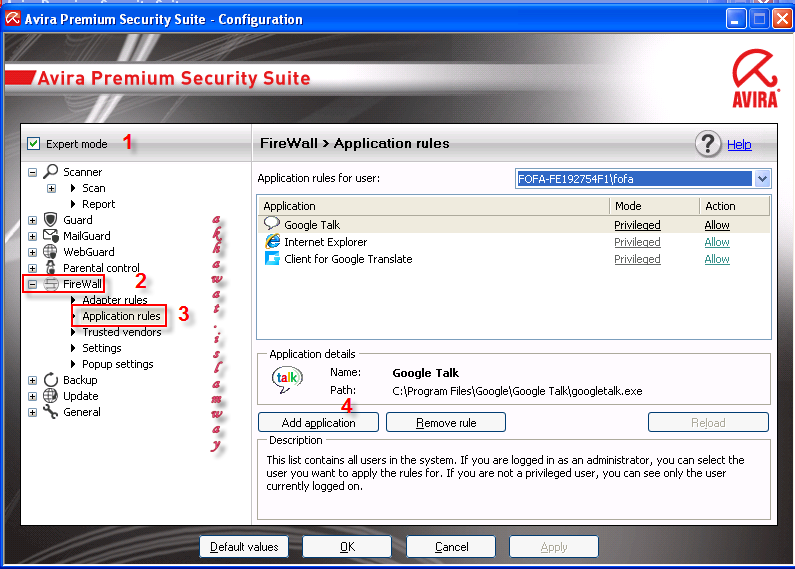Click the Application column header
This screenshot has height=569, width=795.
pos(434,206)
